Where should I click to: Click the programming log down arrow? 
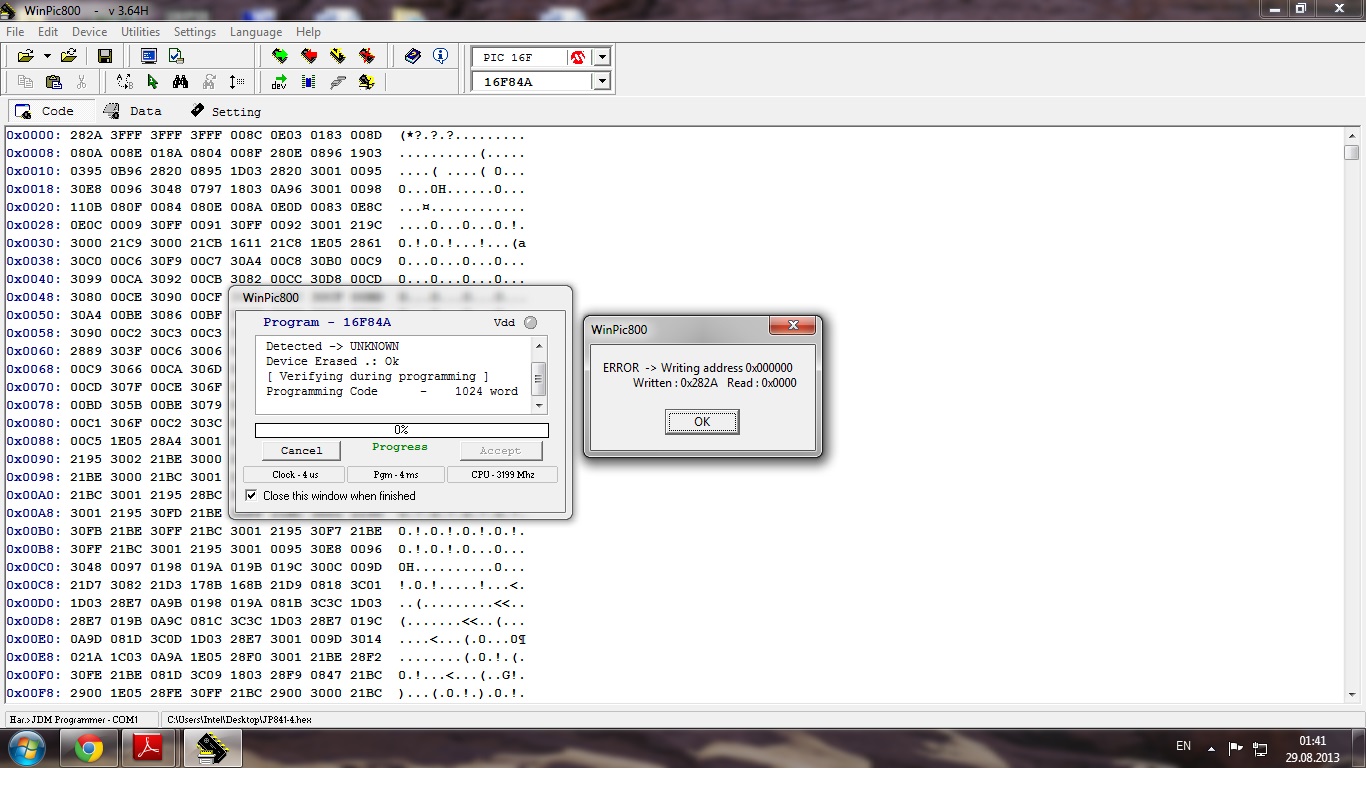point(539,406)
